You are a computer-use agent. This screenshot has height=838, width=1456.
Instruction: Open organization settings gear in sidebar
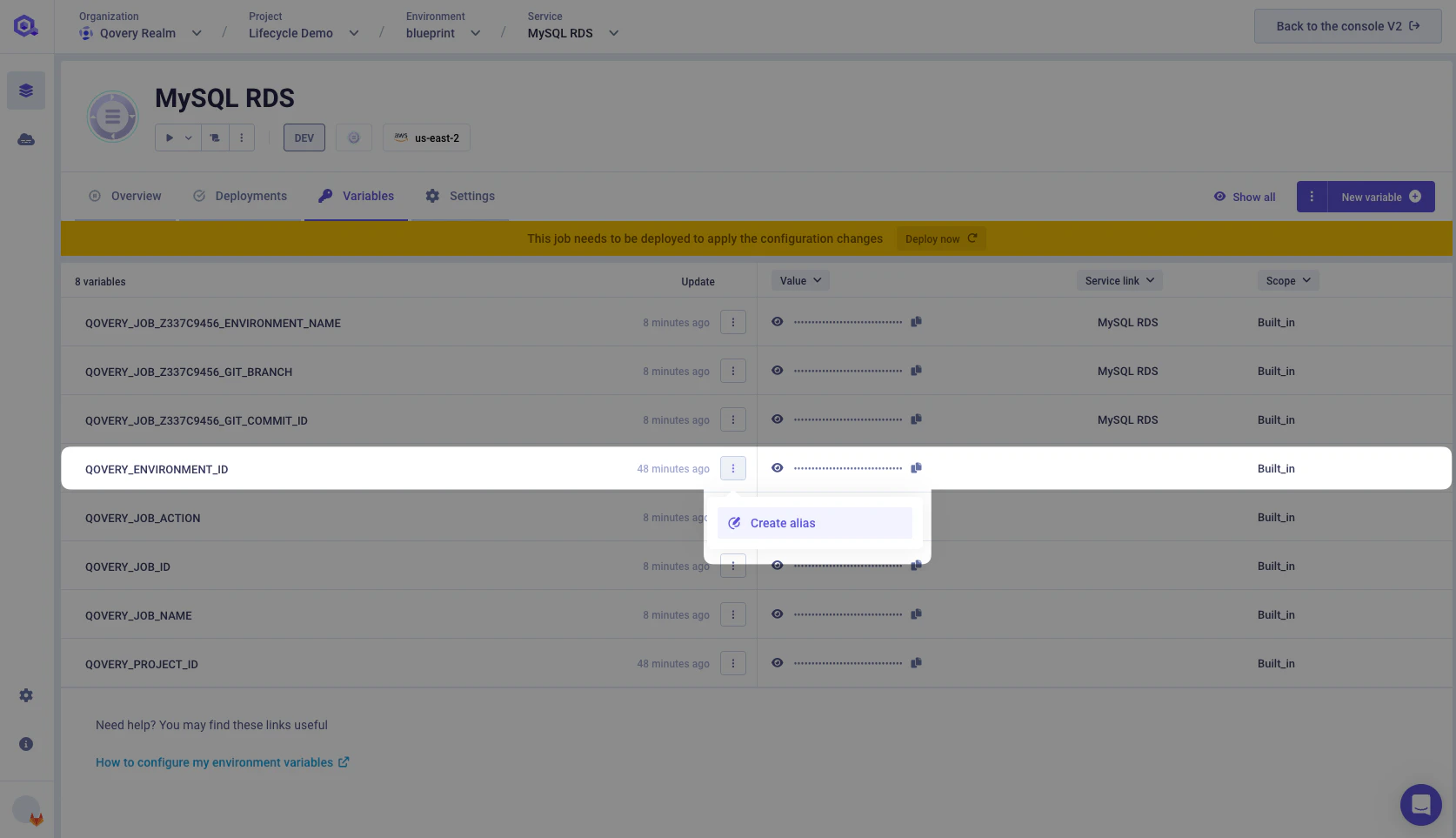(x=26, y=694)
